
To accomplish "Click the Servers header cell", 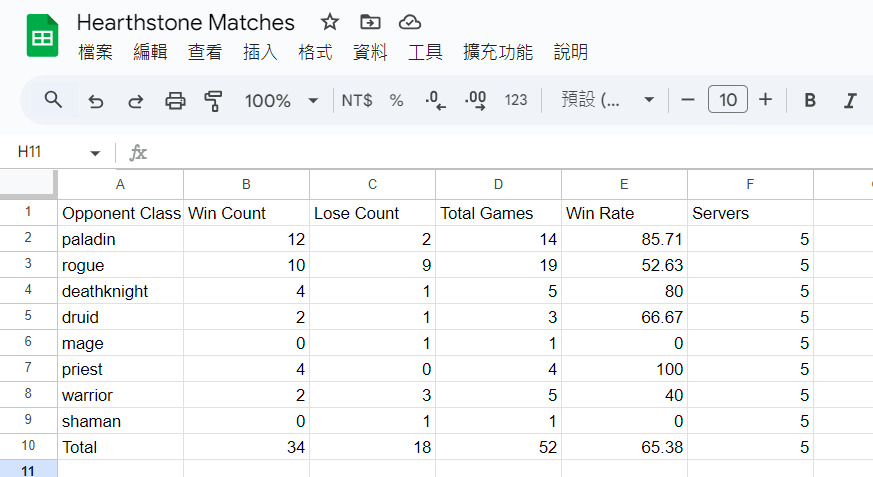I will point(751,213).
